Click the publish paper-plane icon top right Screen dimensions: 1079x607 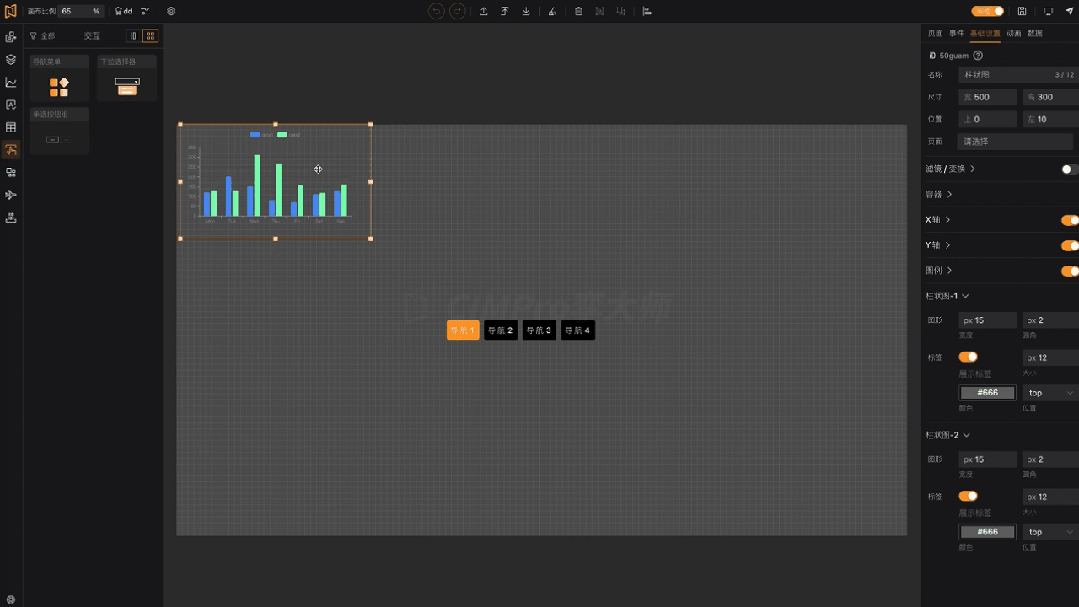1069,11
